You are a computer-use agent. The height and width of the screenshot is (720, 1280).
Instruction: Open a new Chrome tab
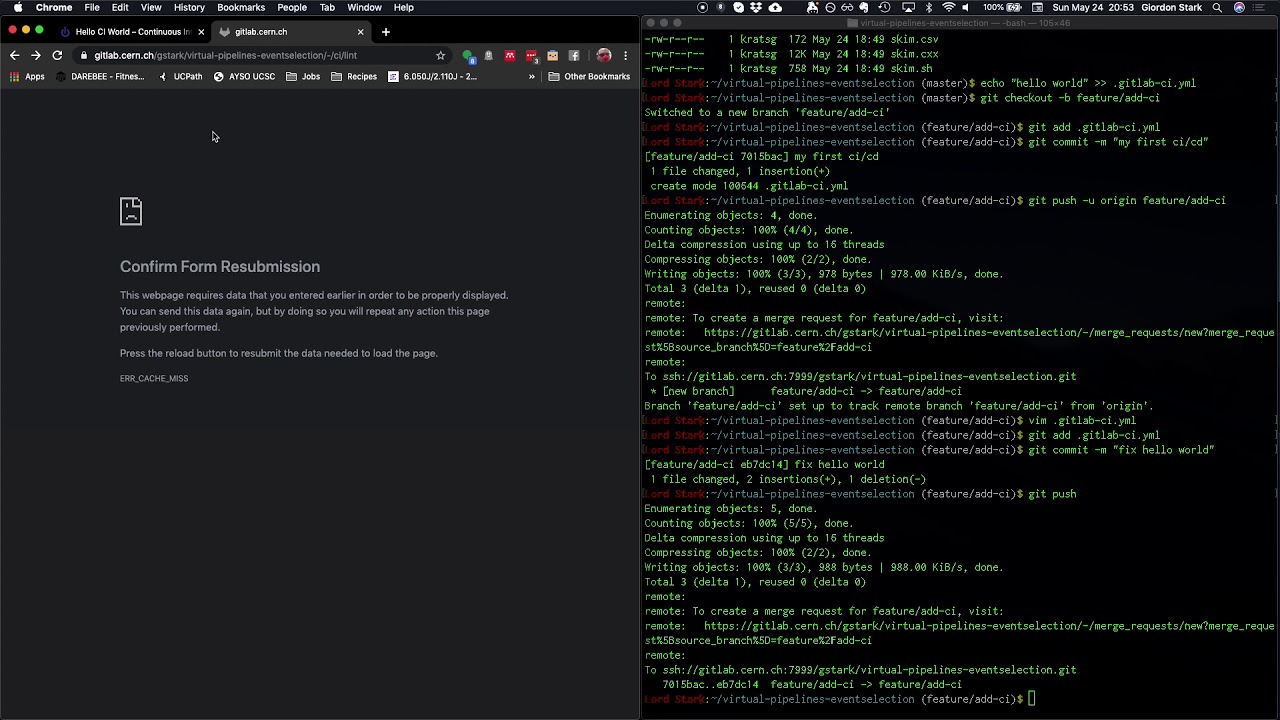385,32
